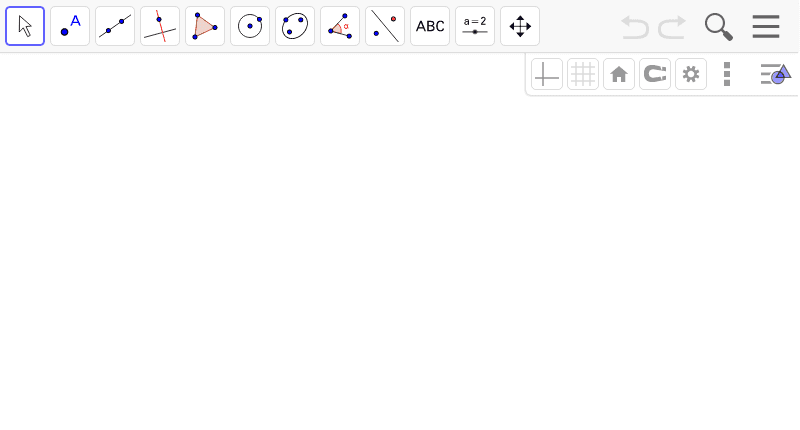Select the Polygon tool
This screenshot has width=800, height=430.
click(x=205, y=26)
